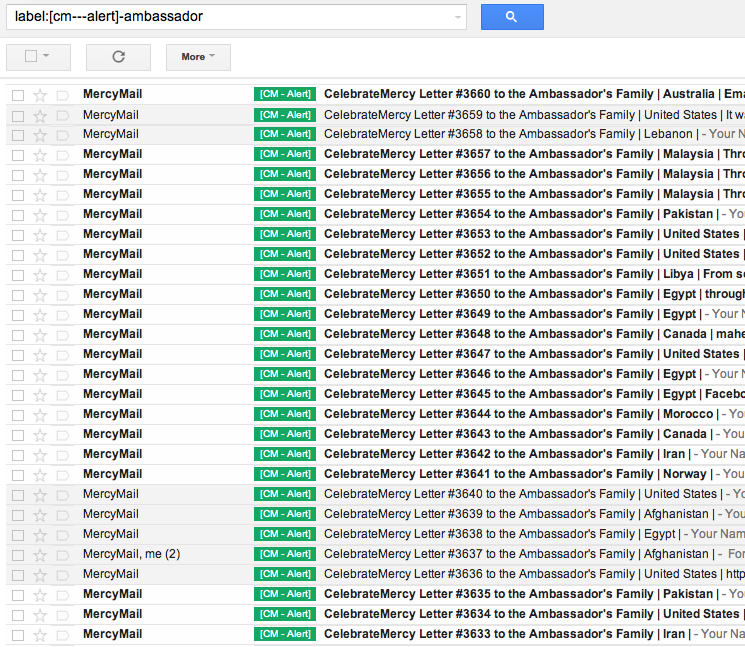Viewport: 745px width, 647px height.
Task: Select the Letter #3660 Australia email checkbox
Action: coord(18,95)
